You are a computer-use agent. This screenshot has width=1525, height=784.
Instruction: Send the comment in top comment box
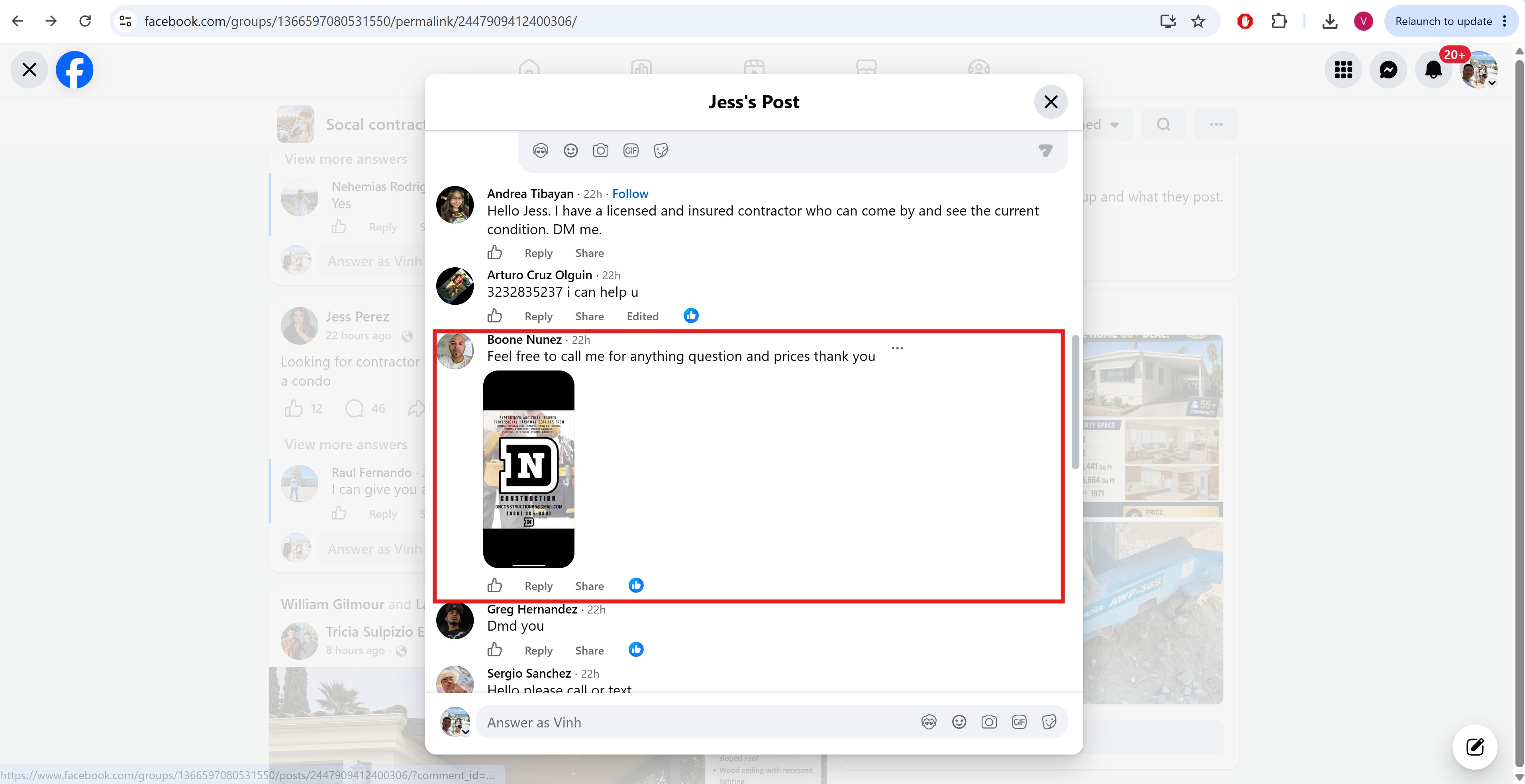pos(1045,151)
